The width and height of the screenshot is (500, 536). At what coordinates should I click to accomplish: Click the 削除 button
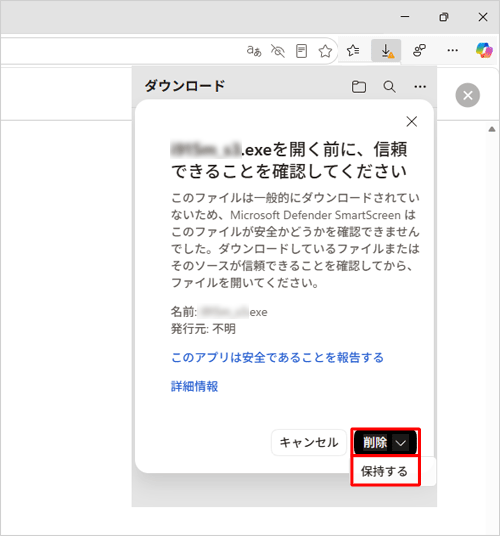[x=375, y=443]
